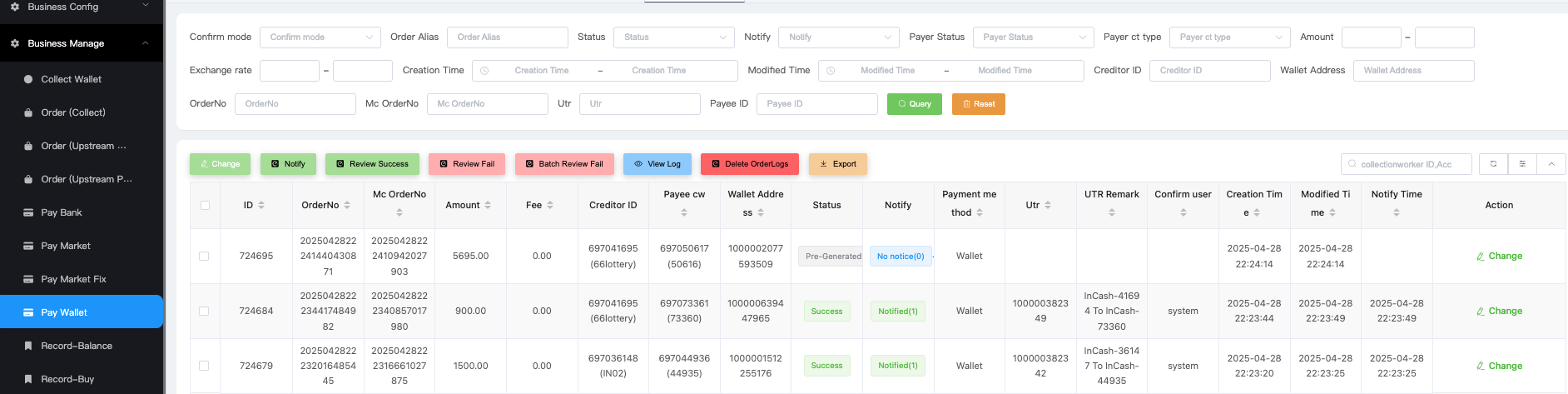
Task: Click the calendar icon in Creation Time
Action: [484, 71]
